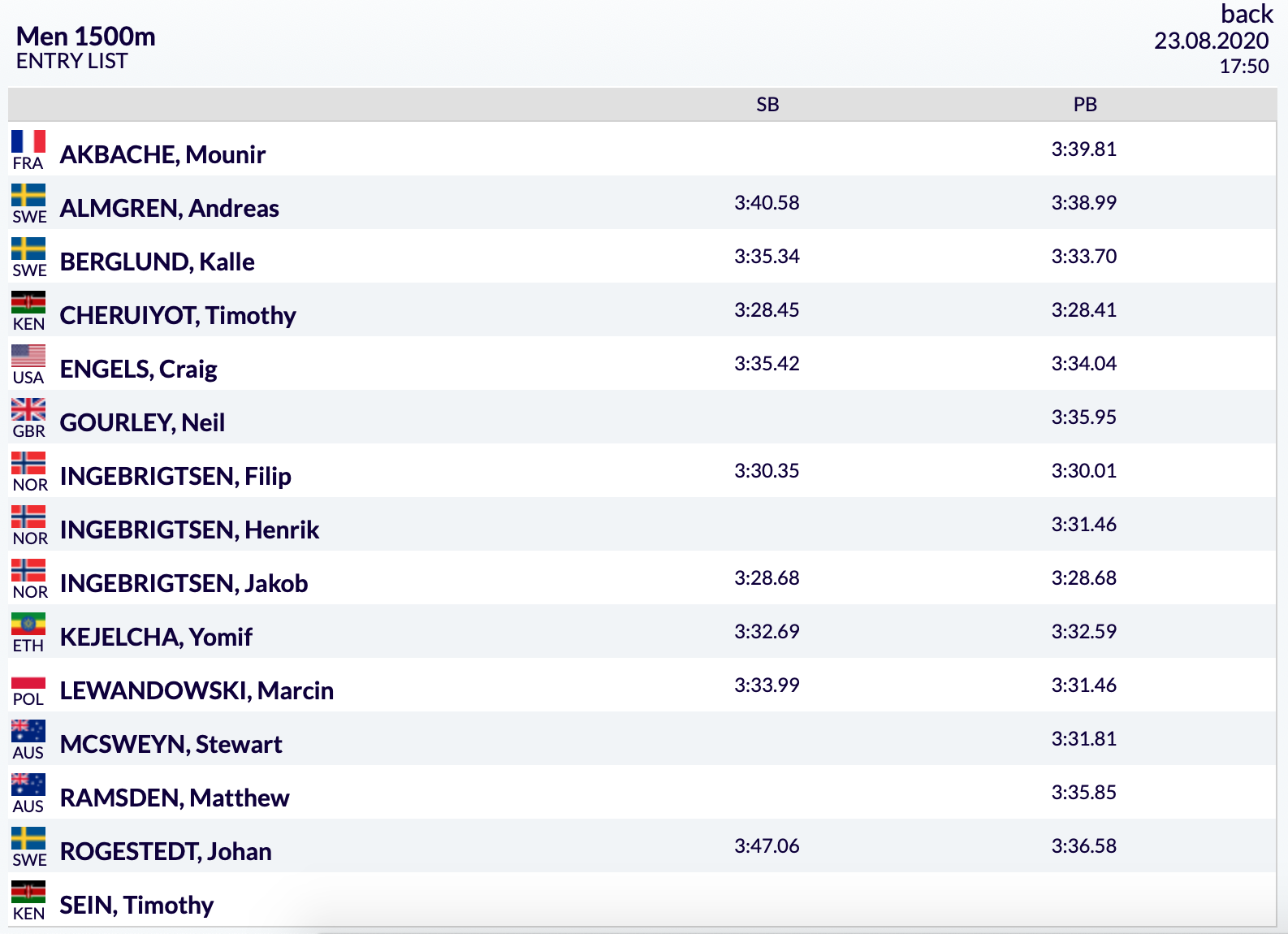The image size is (1288, 934).
Task: Click the French flag beside AKBACHE
Action: (x=28, y=141)
